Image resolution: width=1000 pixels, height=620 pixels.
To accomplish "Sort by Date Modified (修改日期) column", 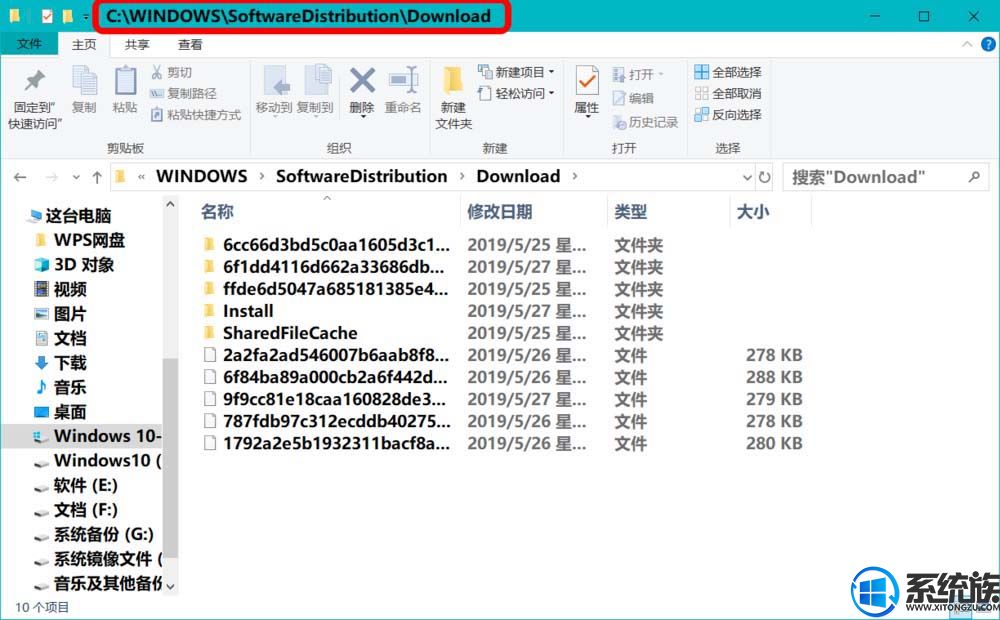I will click(500, 212).
